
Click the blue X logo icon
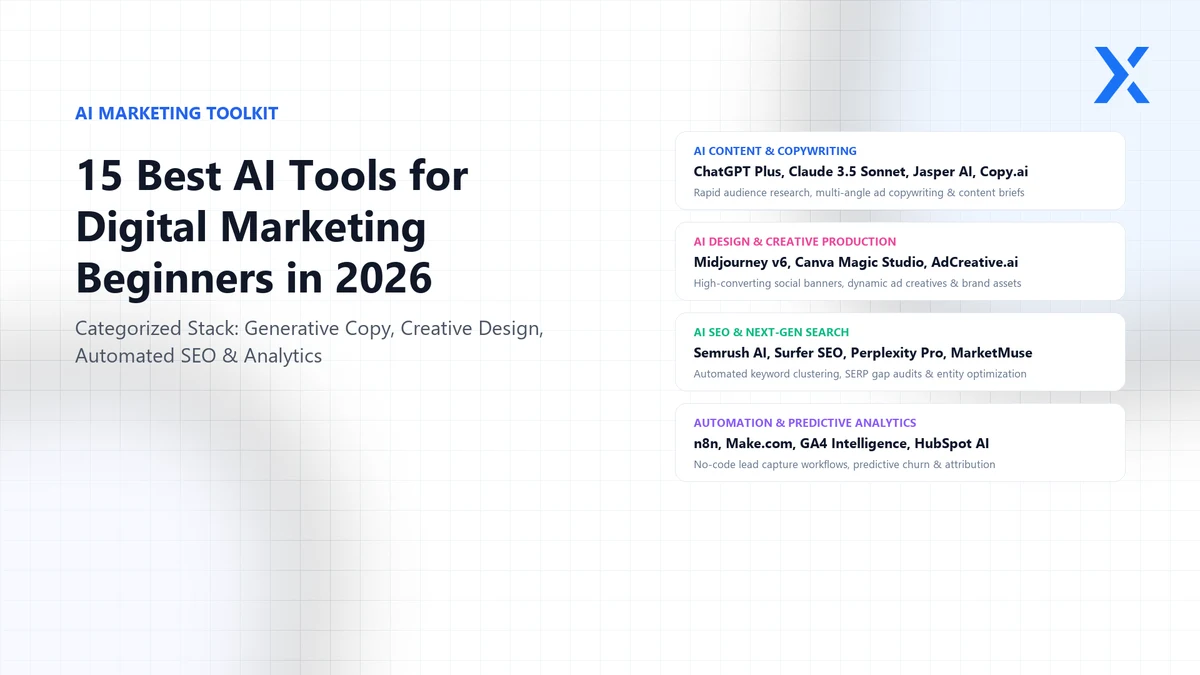click(1121, 75)
